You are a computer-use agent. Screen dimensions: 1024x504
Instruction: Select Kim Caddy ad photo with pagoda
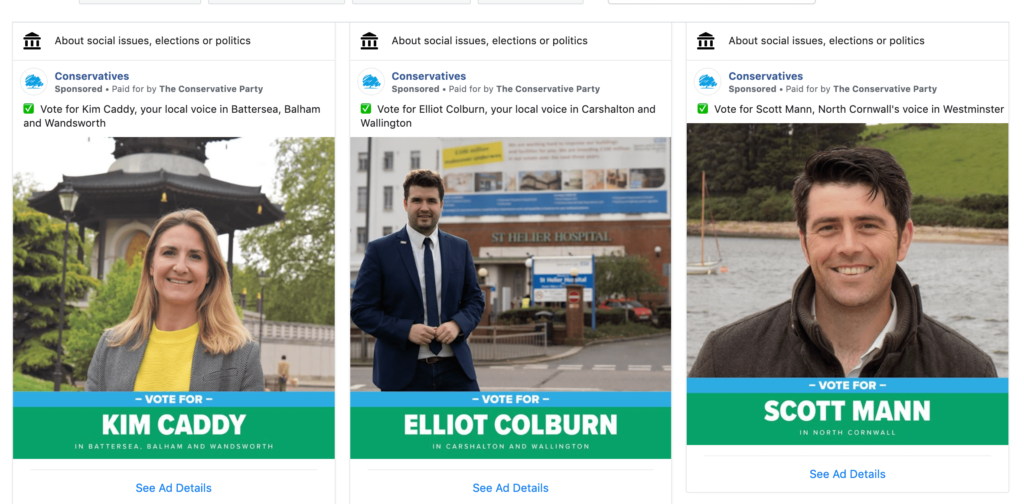tap(174, 264)
